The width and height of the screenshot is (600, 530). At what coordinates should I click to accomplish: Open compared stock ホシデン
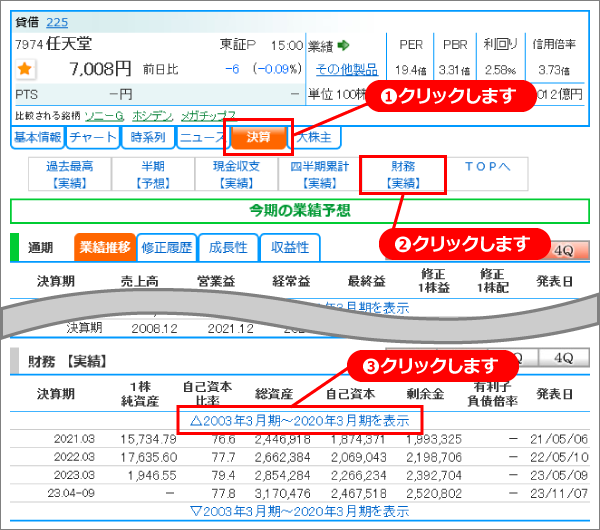coord(152,116)
